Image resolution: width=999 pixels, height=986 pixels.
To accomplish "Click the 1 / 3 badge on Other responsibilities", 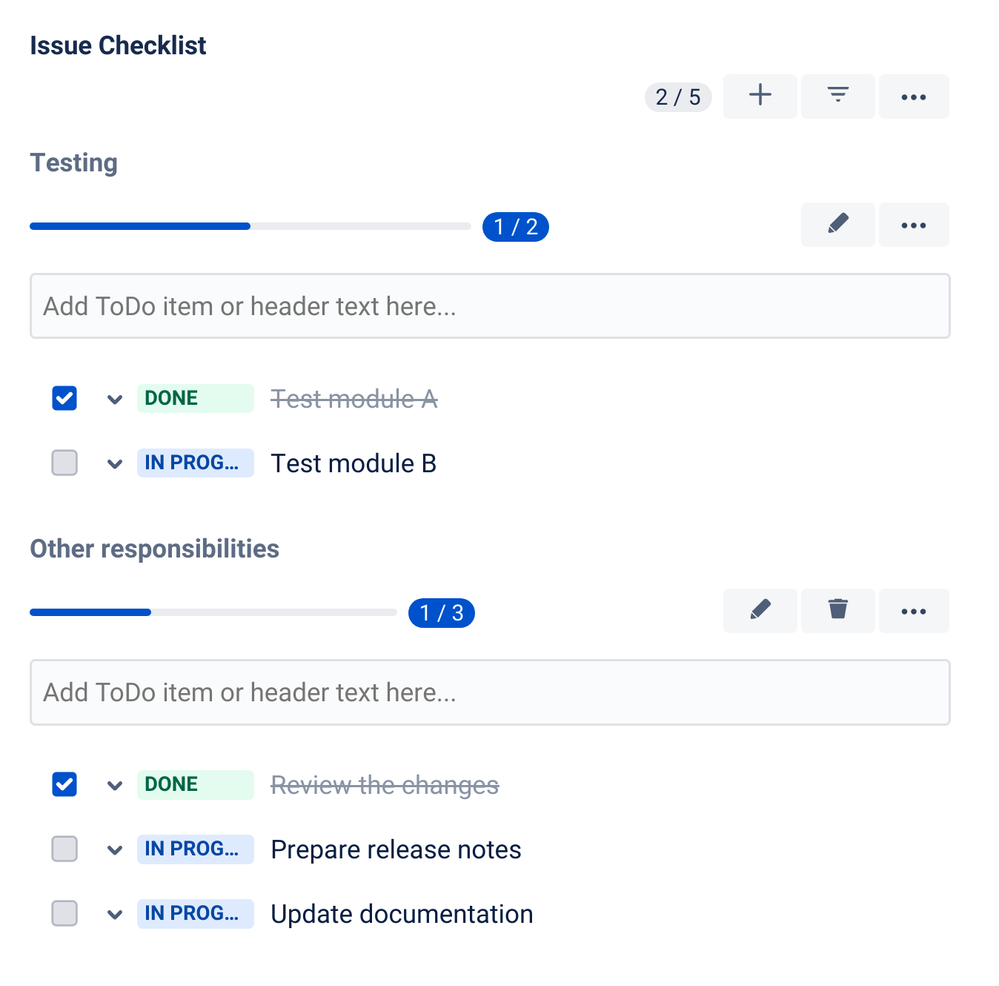I will tap(441, 612).
